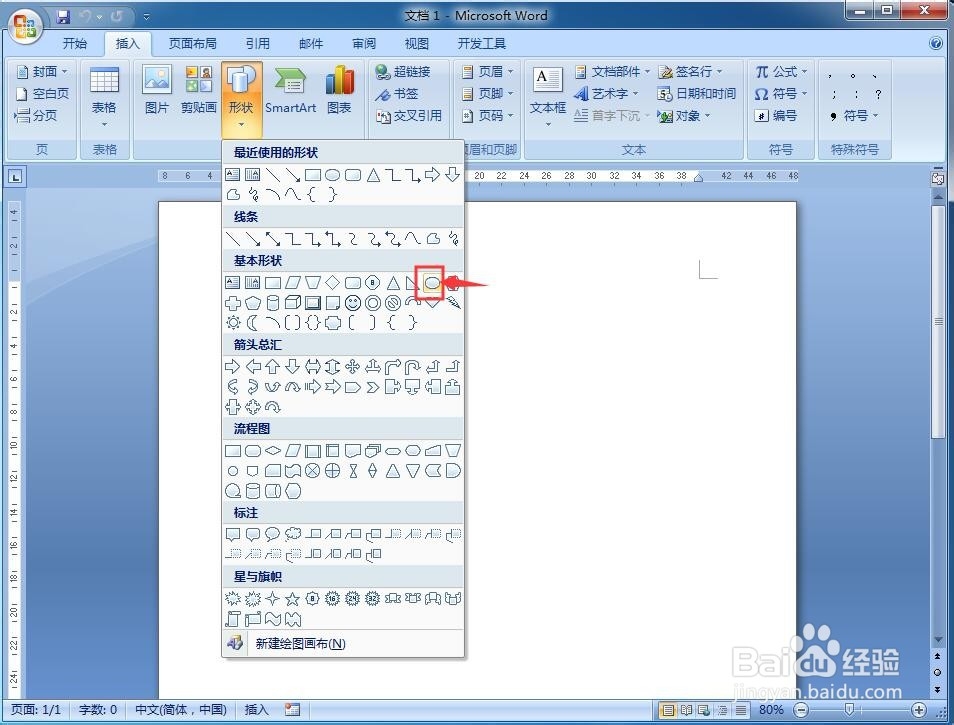The height and width of the screenshot is (725, 954).
Task: Select the right arrow in Block Arrows
Action: 232,366
